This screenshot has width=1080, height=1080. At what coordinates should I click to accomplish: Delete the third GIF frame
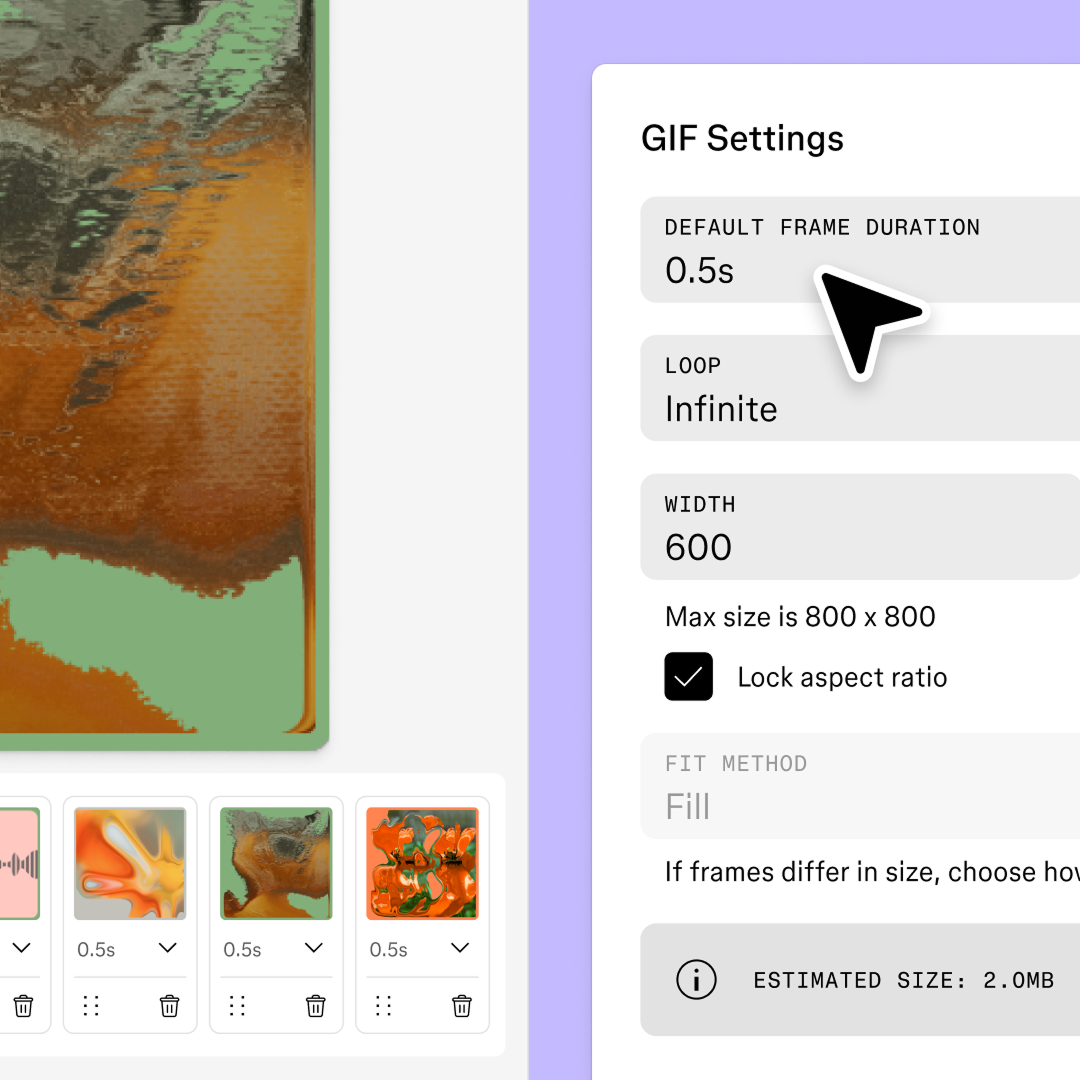[x=315, y=1006]
